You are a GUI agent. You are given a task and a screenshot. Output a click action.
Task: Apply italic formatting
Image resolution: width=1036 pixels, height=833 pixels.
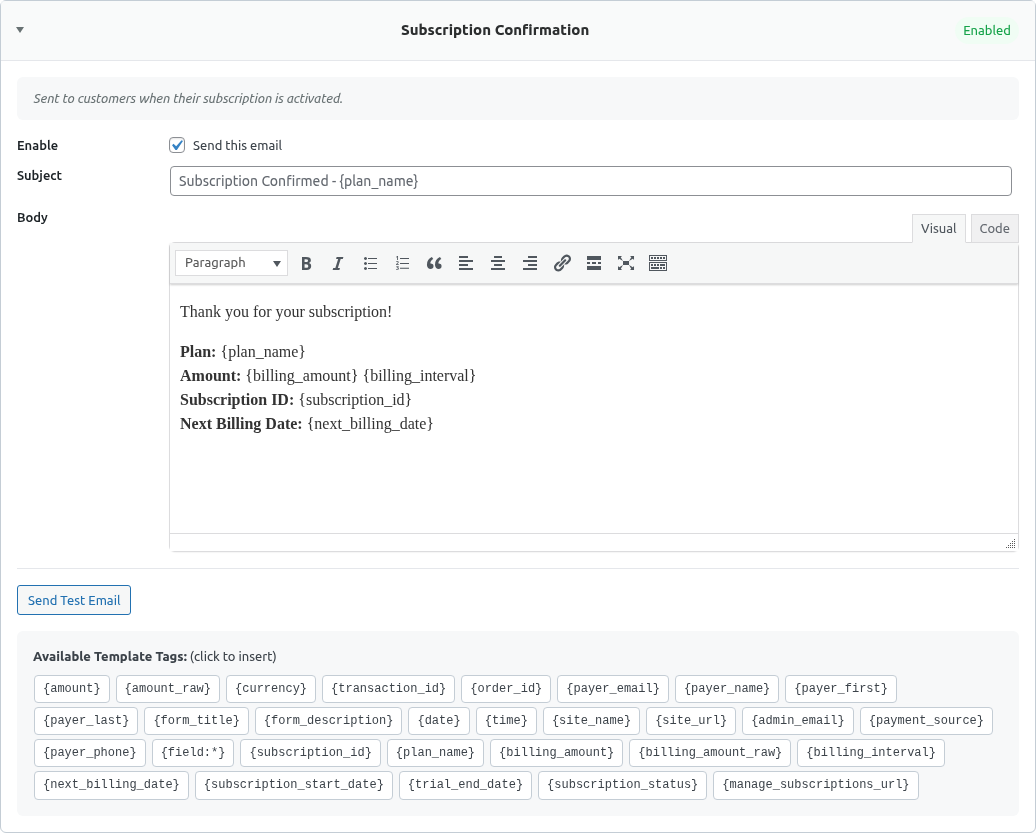pos(338,263)
